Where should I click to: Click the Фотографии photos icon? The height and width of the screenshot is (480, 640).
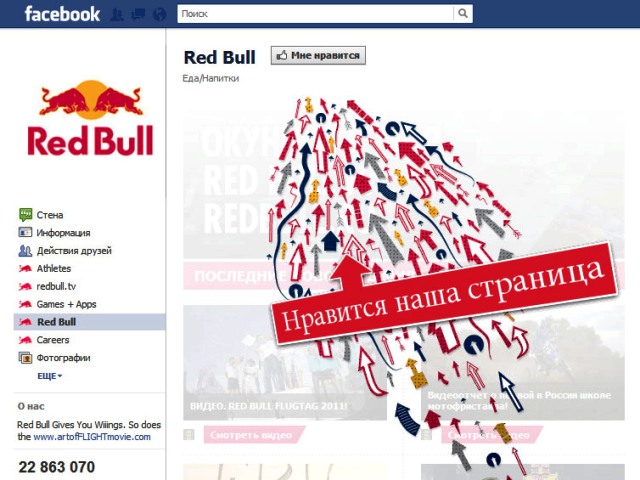point(25,358)
